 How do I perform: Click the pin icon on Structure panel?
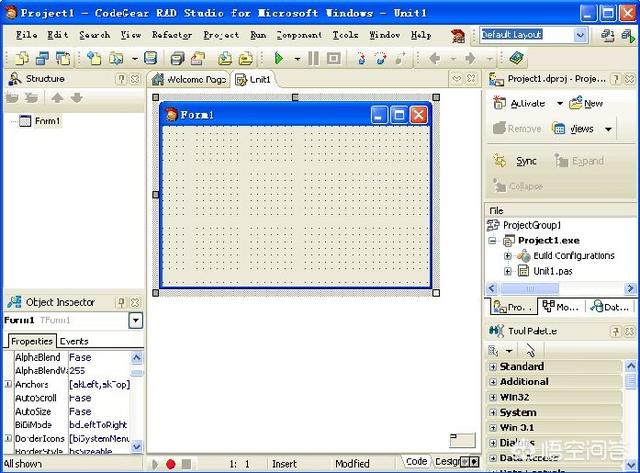(121, 79)
